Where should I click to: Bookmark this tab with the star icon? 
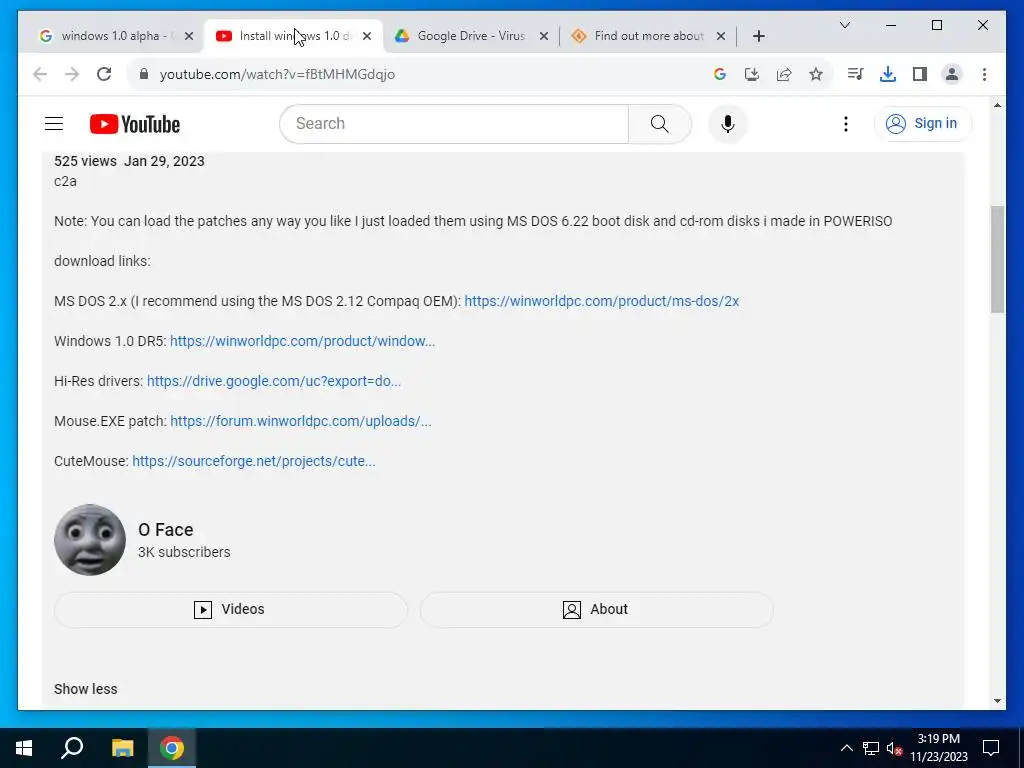[816, 74]
